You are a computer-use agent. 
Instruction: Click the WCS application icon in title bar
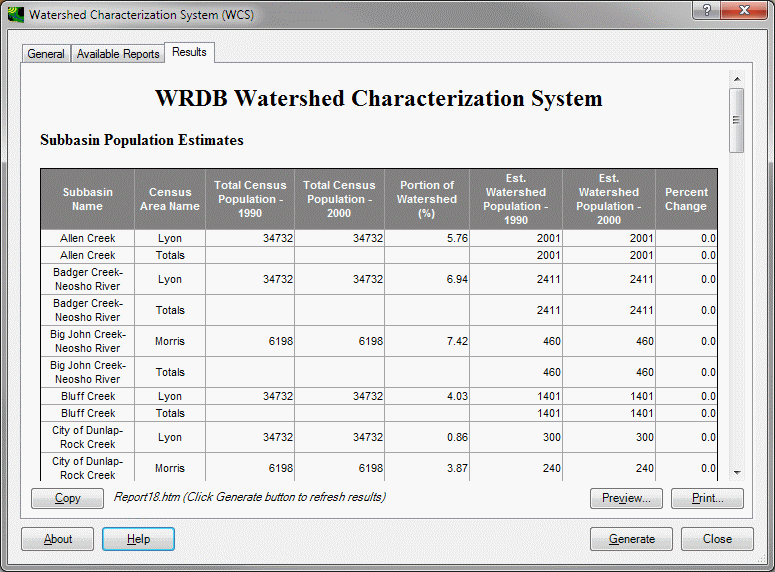[x=15, y=14]
